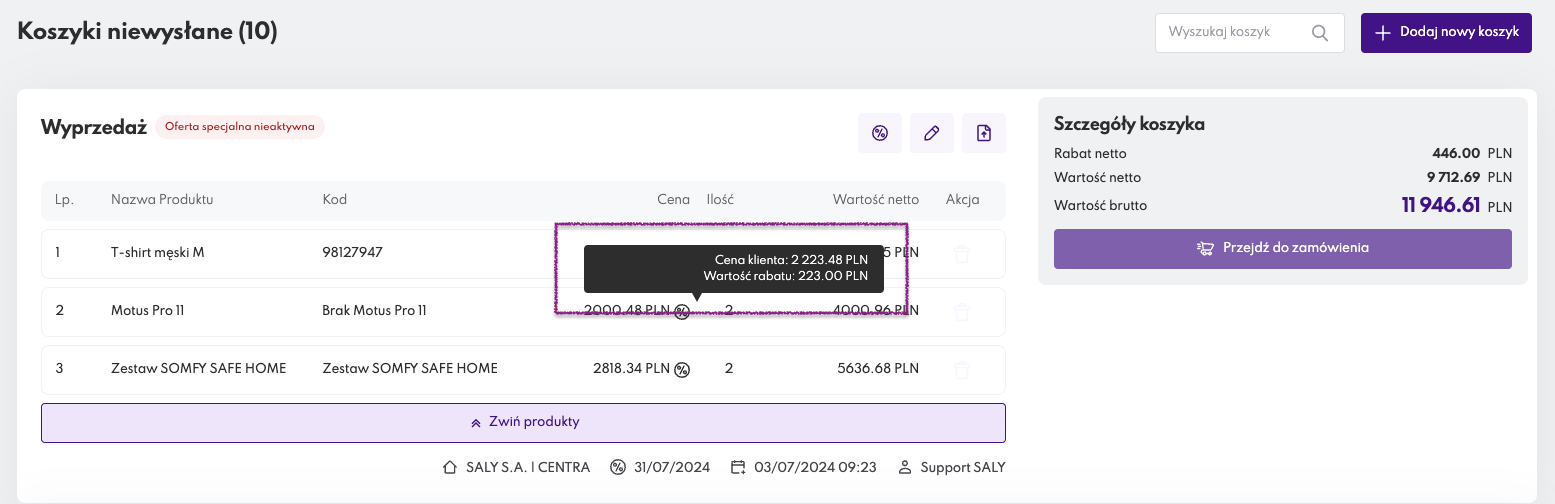The height and width of the screenshot is (504, 1555).
Task: Click calendar icon beside 03/07/2024 09:23
Action: (x=739, y=467)
